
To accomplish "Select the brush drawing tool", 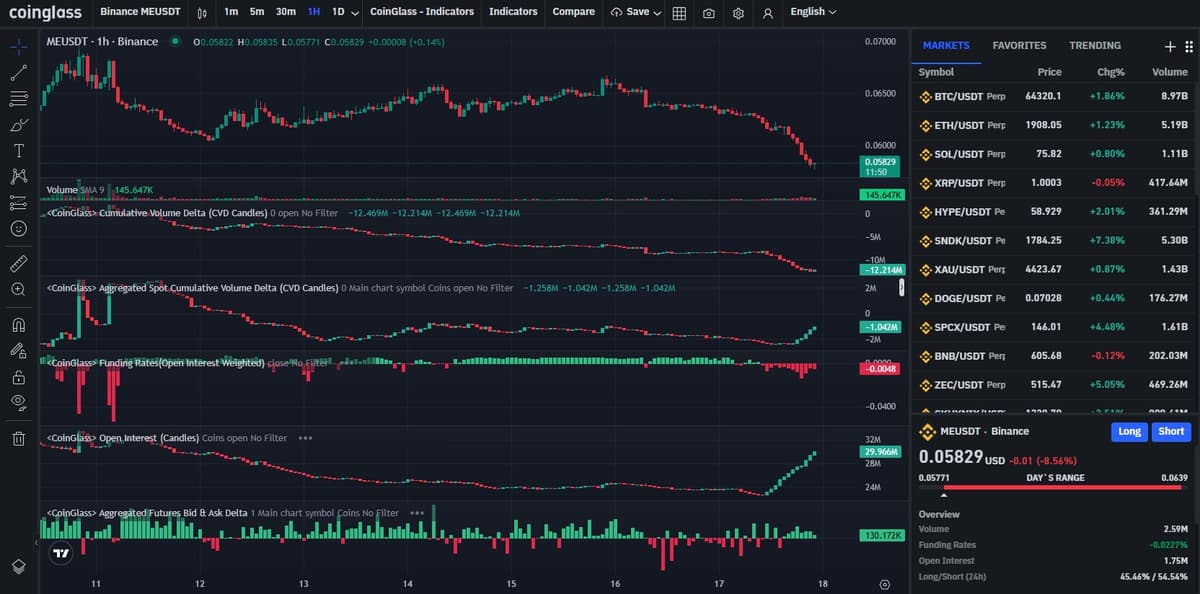I will [x=18, y=124].
